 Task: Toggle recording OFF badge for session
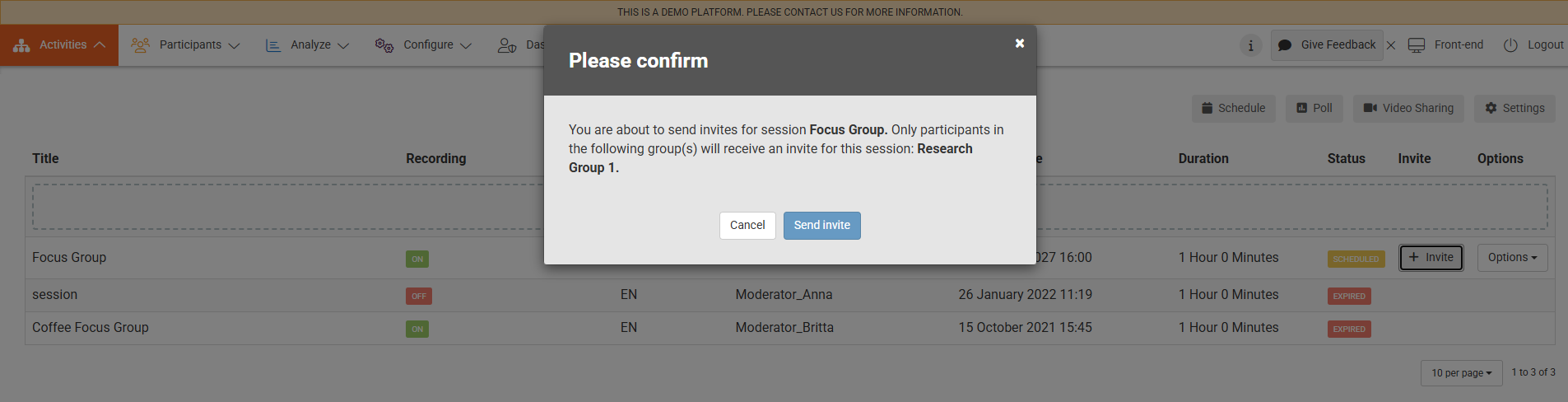(419, 297)
